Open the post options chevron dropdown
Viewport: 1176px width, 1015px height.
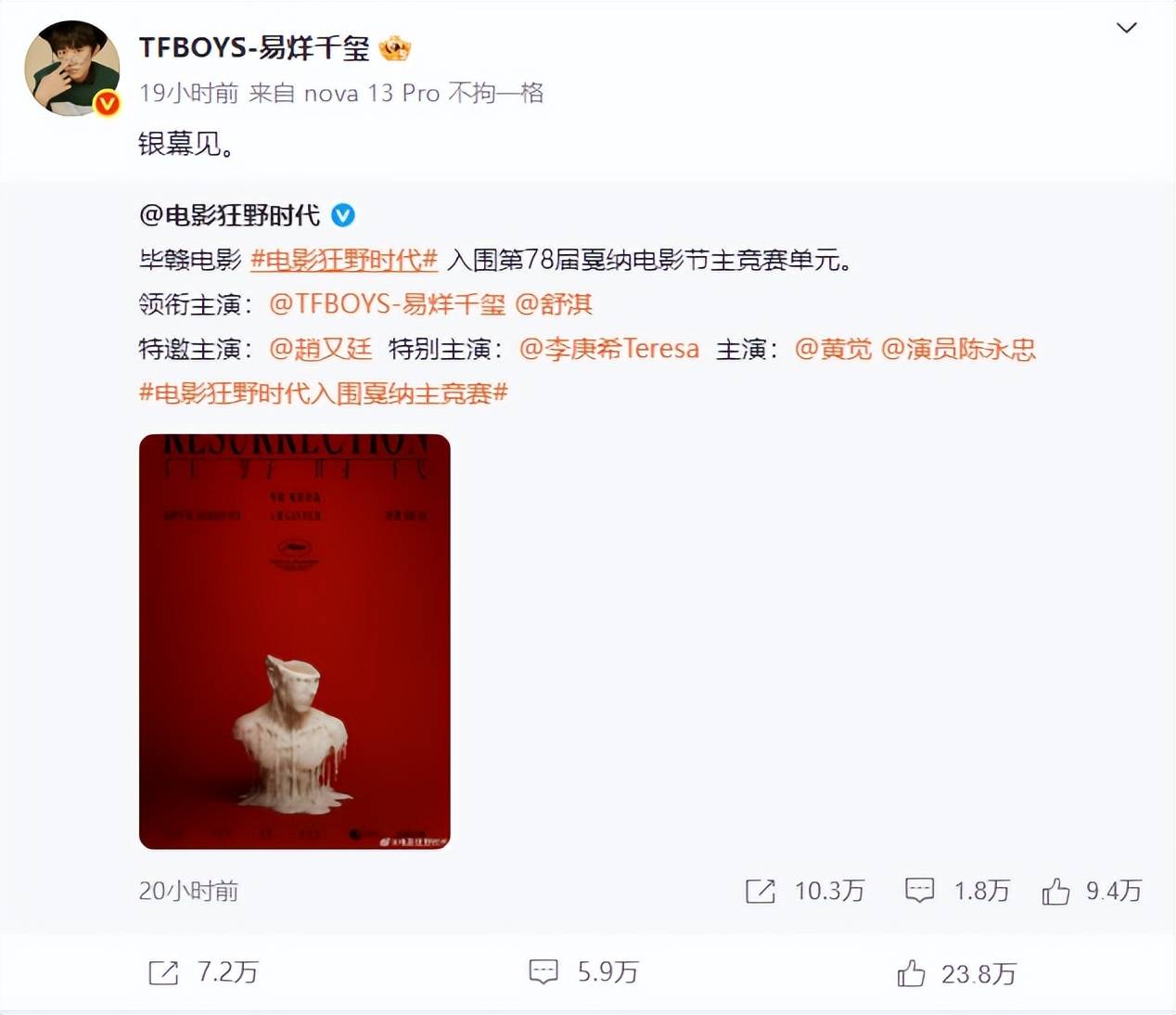pos(1126,28)
